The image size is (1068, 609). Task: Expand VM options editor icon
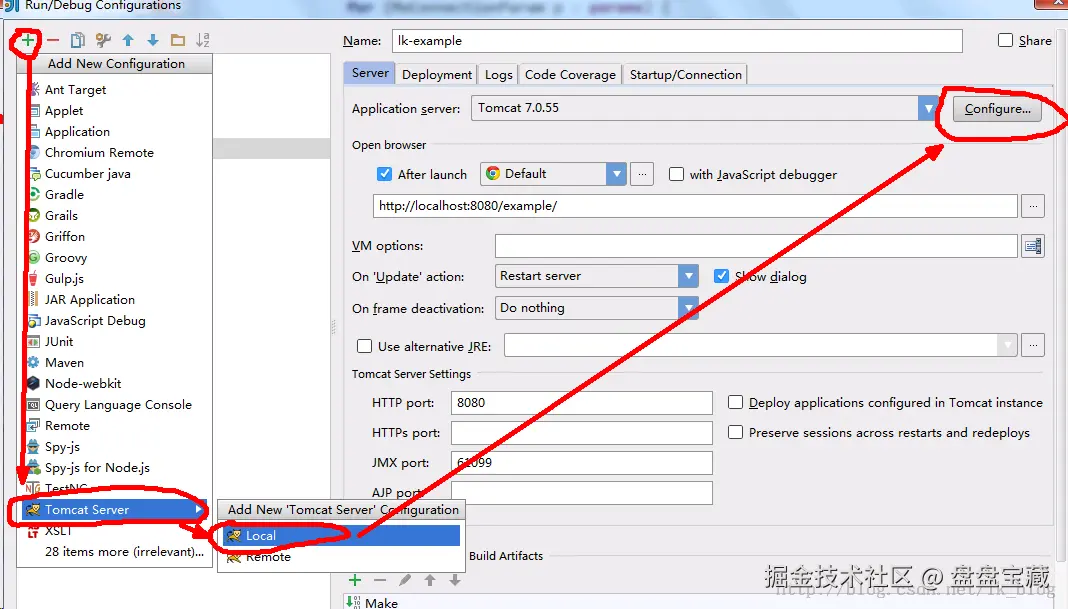coord(1033,246)
